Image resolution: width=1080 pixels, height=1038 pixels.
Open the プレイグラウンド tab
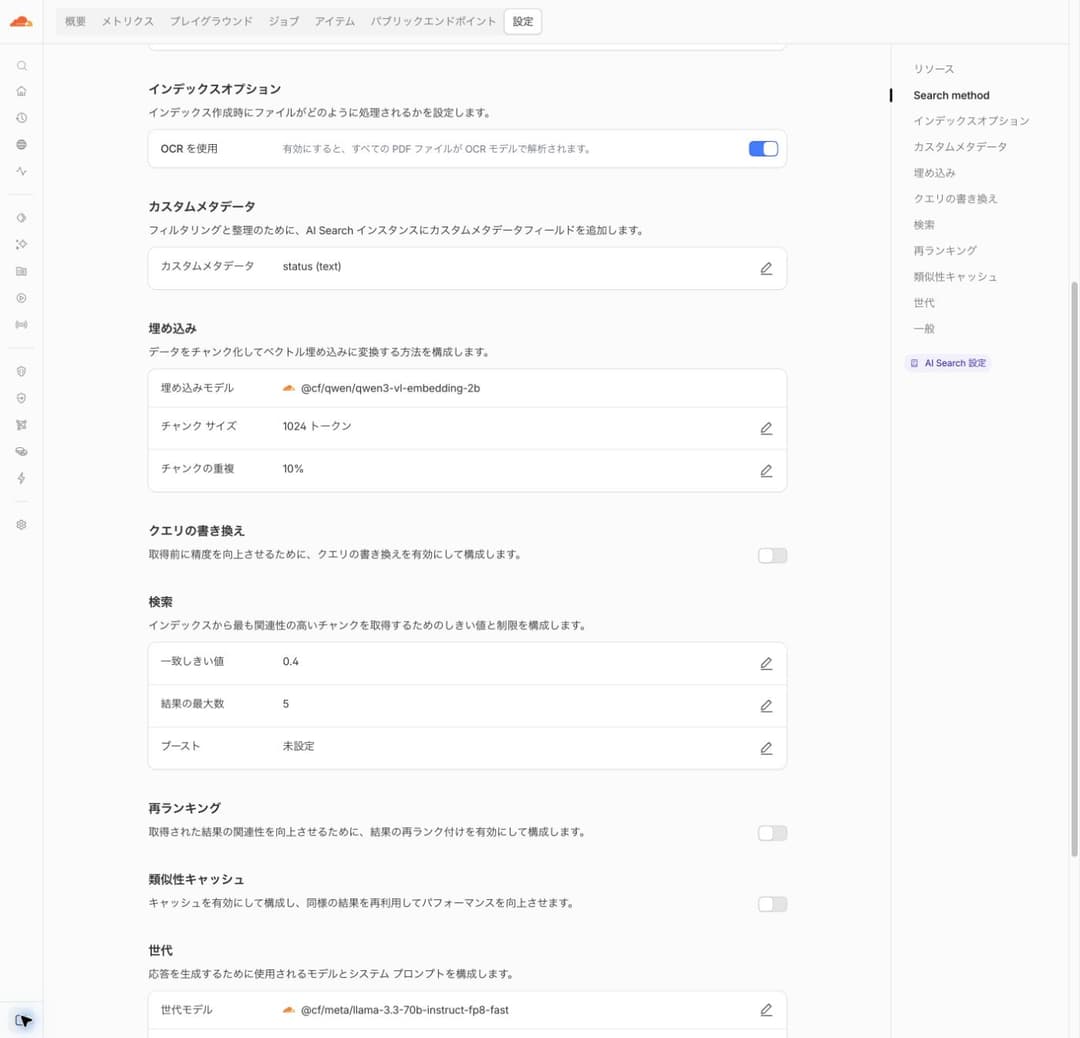(x=211, y=21)
